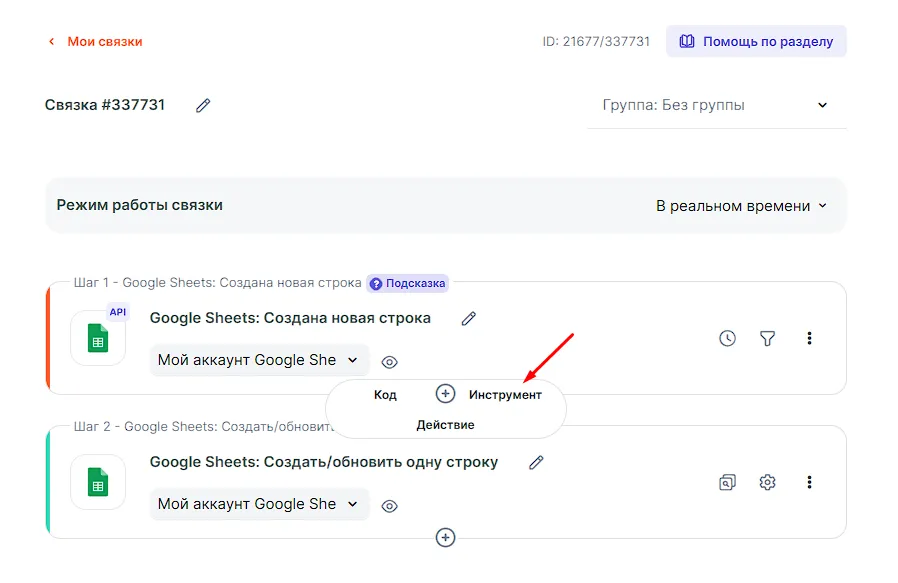Select Код from the add-step popup
Screen dimensions: 898x583
point(385,395)
